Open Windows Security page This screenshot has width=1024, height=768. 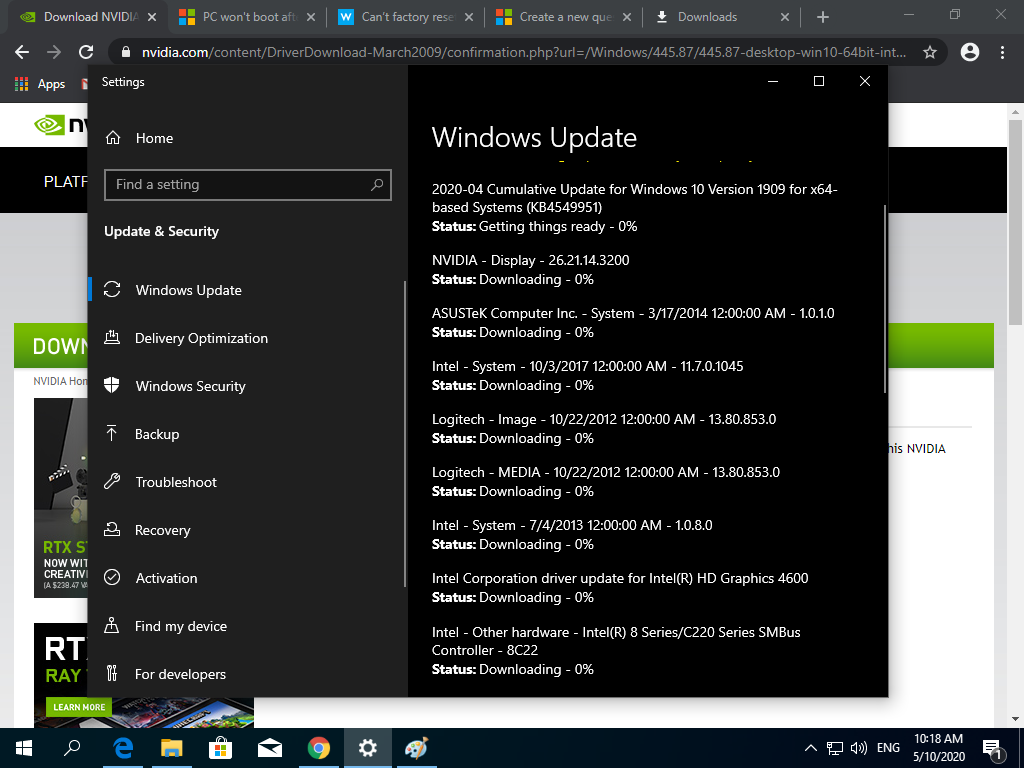pyautogui.click(x=190, y=386)
